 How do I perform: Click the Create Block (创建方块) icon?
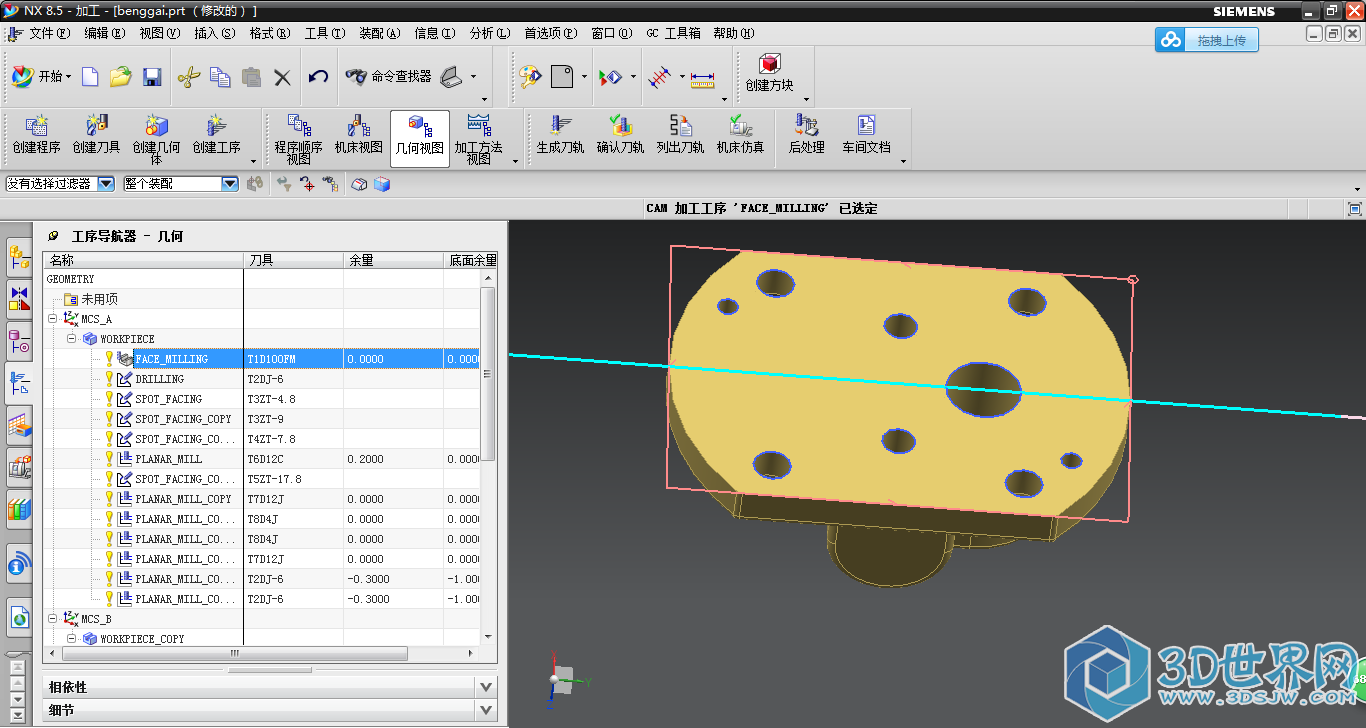[x=769, y=74]
